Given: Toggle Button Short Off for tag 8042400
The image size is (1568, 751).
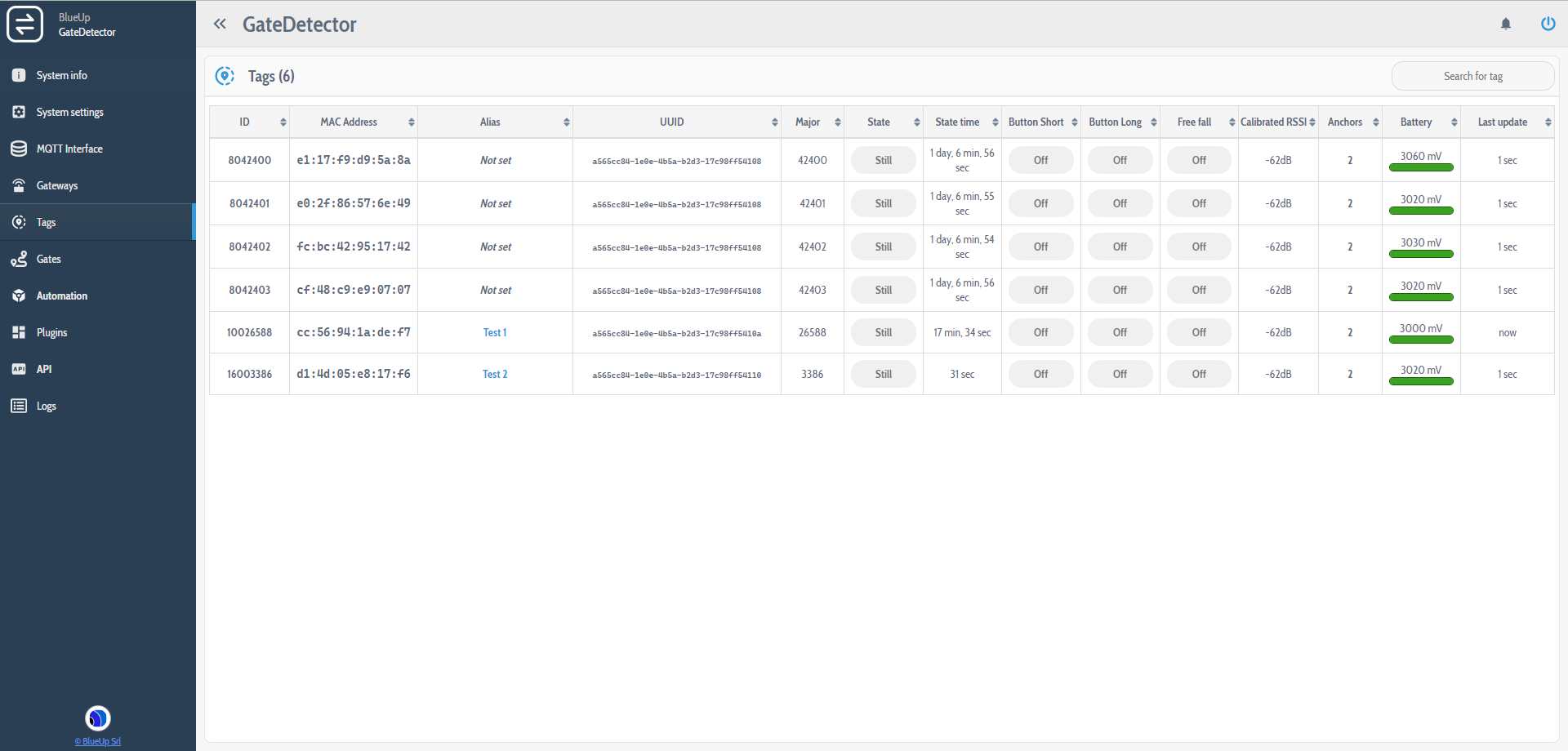Looking at the screenshot, I should (1040, 161).
